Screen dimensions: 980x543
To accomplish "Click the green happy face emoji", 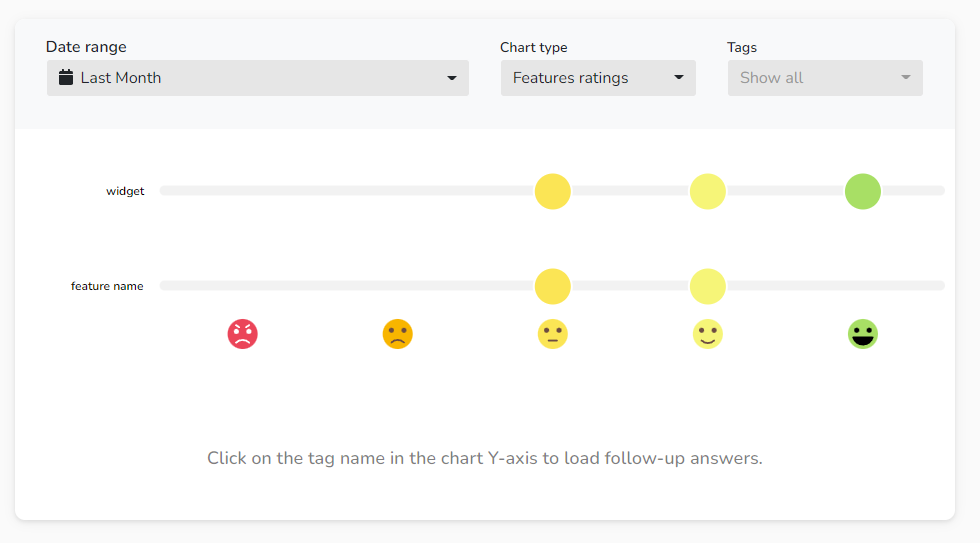I will click(862, 334).
